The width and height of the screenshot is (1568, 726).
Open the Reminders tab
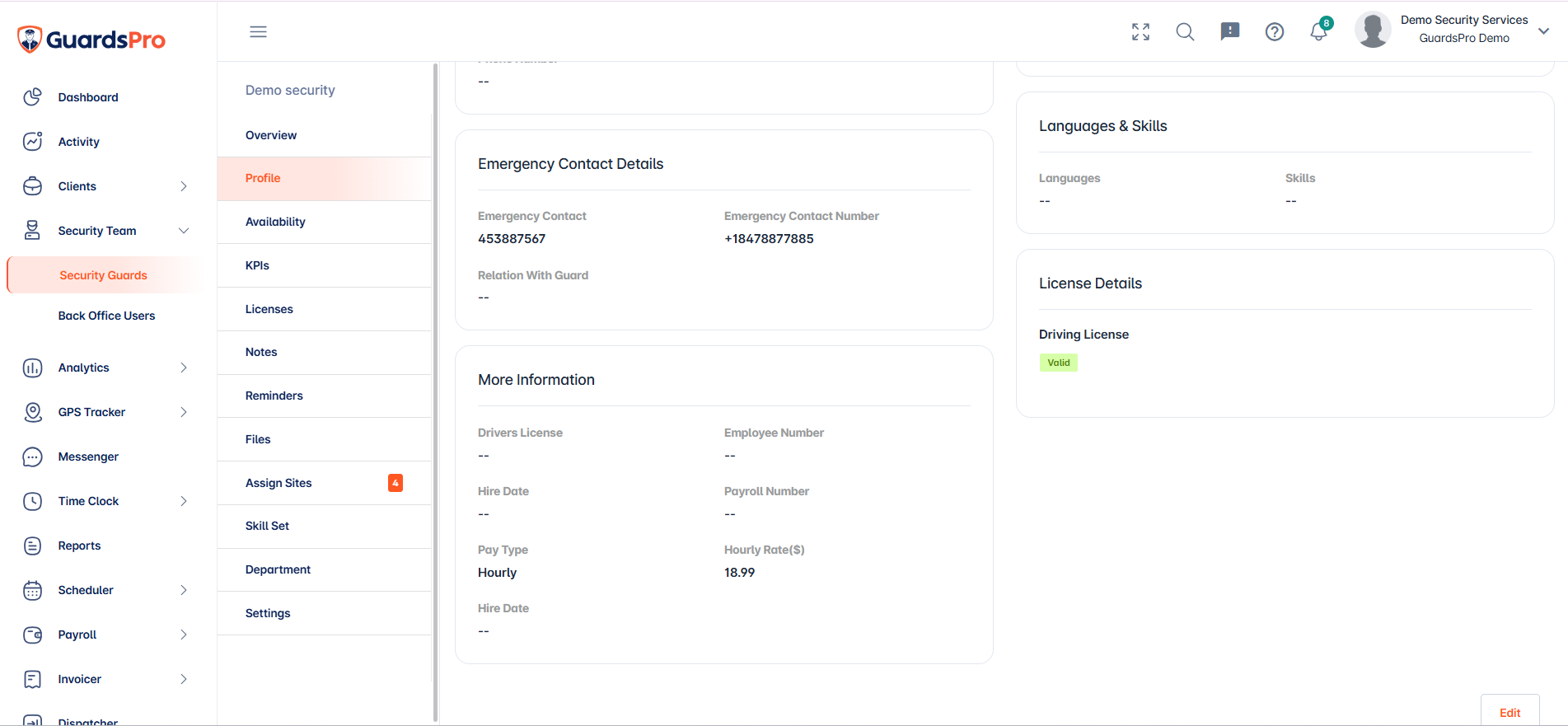pos(324,396)
